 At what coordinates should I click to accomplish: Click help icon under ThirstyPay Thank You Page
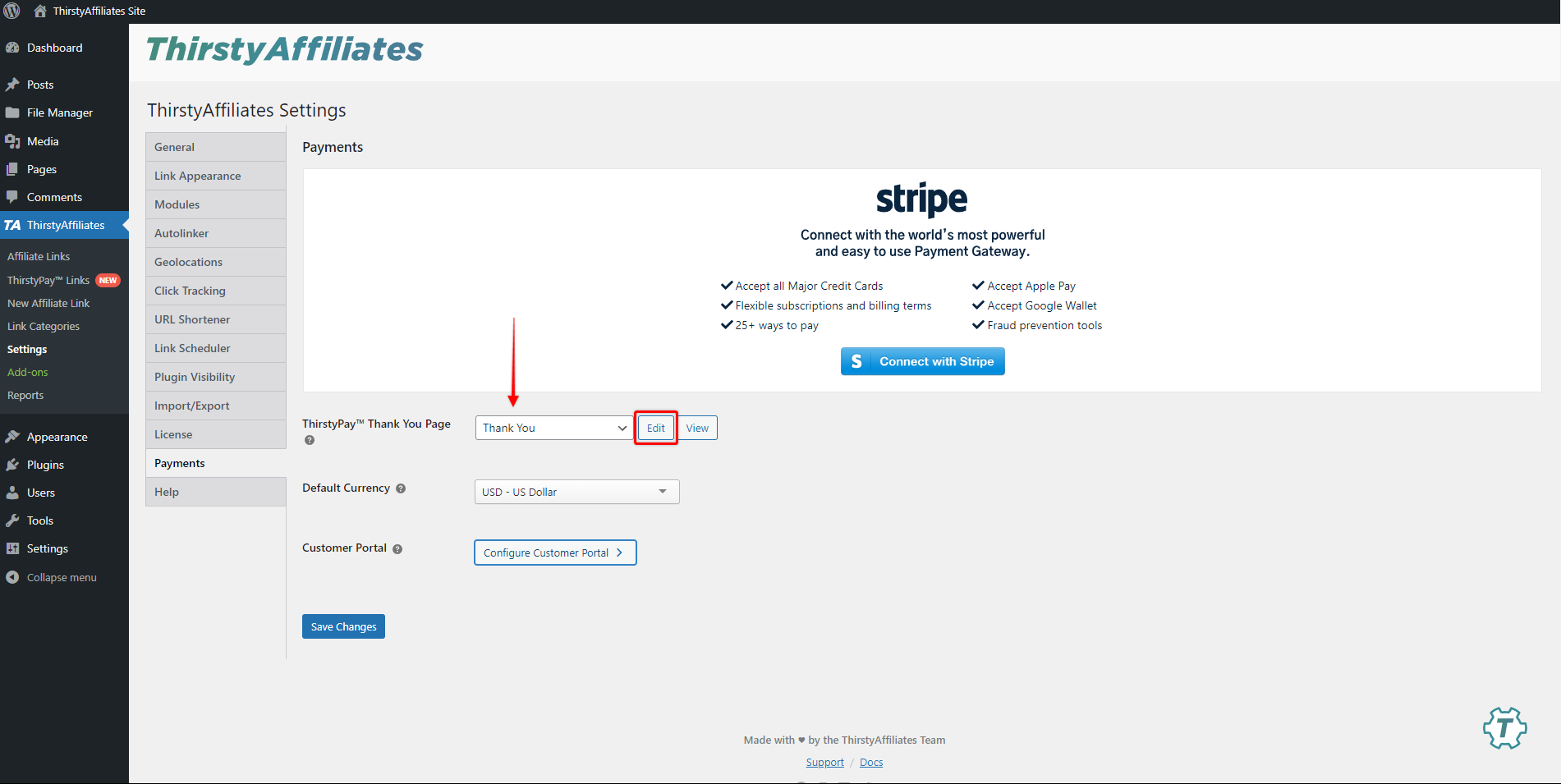(310, 440)
